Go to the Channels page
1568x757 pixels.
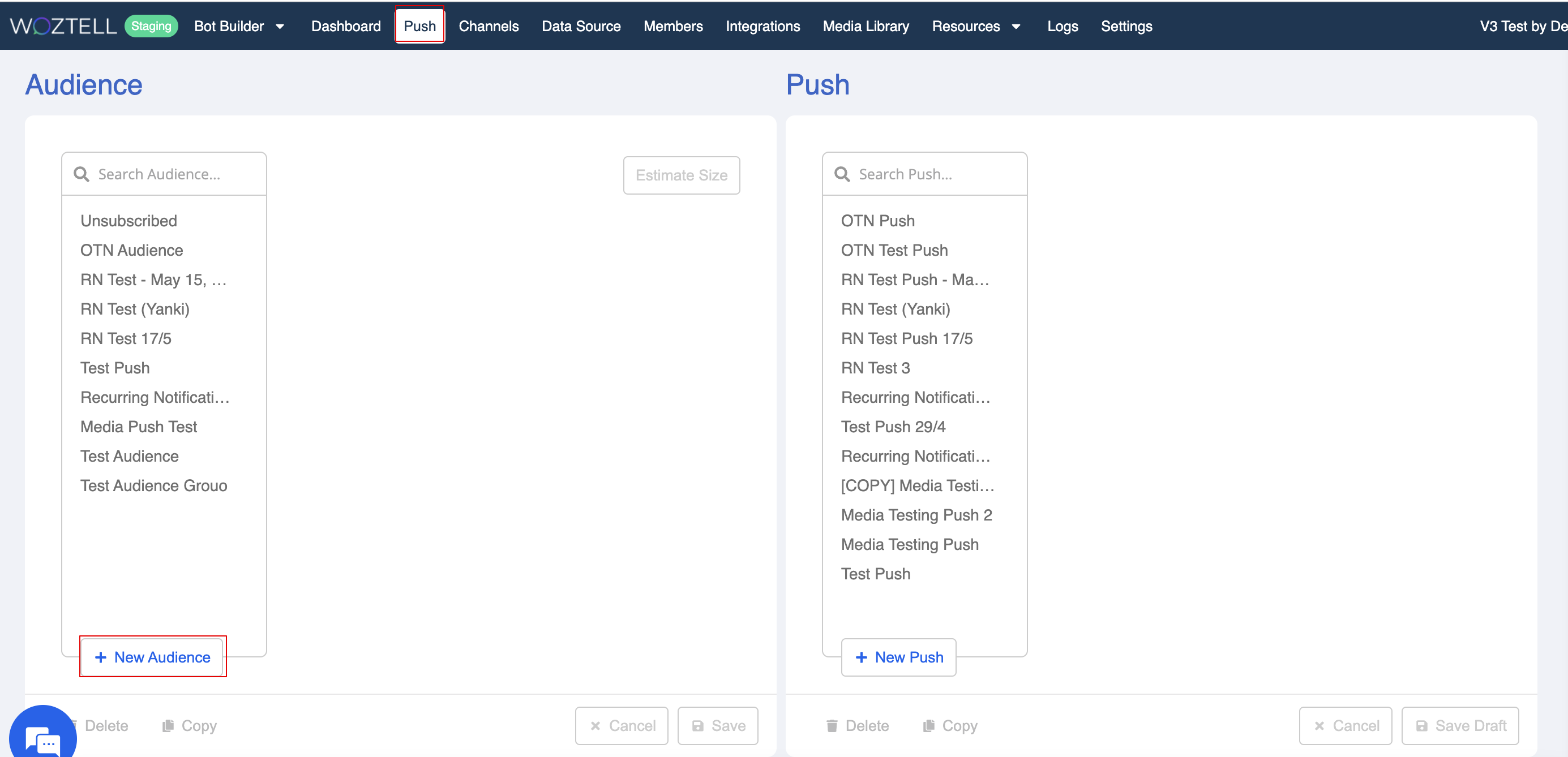(488, 26)
